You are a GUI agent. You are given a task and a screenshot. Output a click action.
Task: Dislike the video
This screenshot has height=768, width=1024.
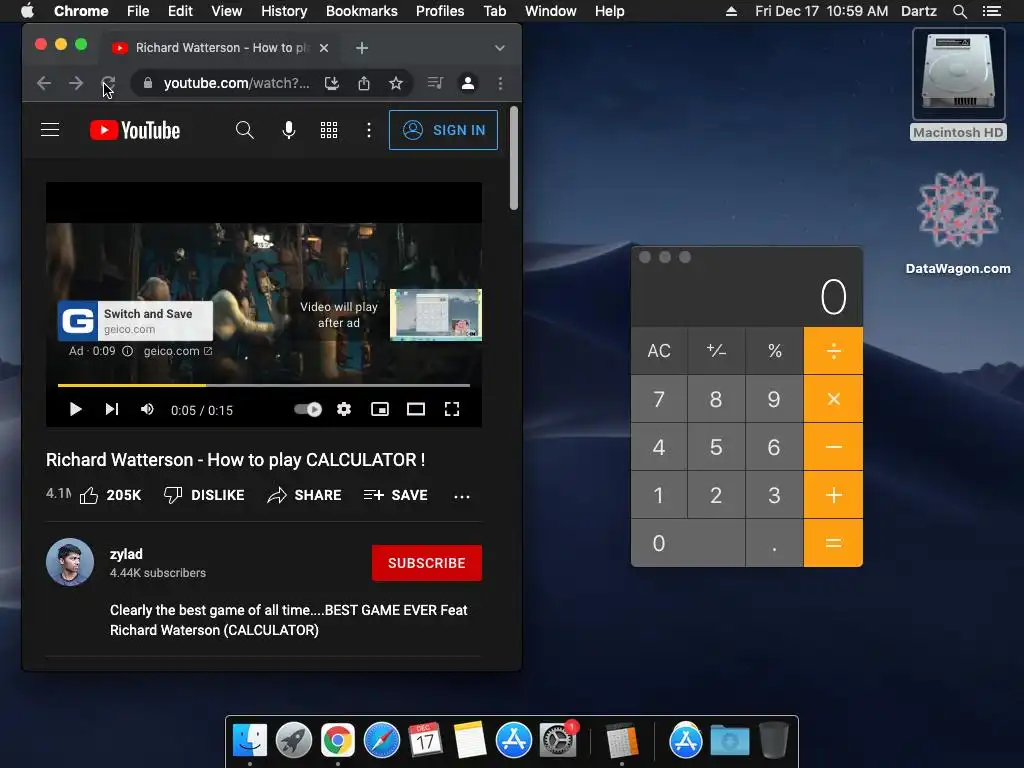pyautogui.click(x=204, y=495)
